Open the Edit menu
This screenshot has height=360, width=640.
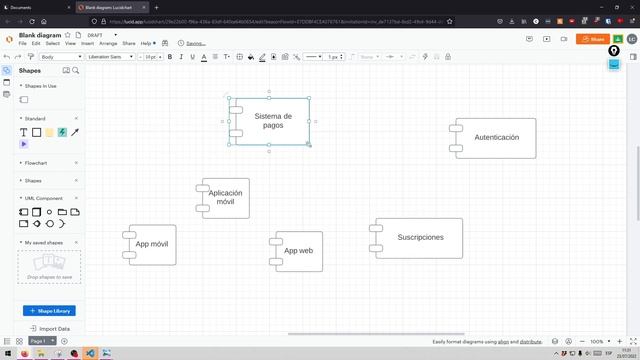[36, 43]
